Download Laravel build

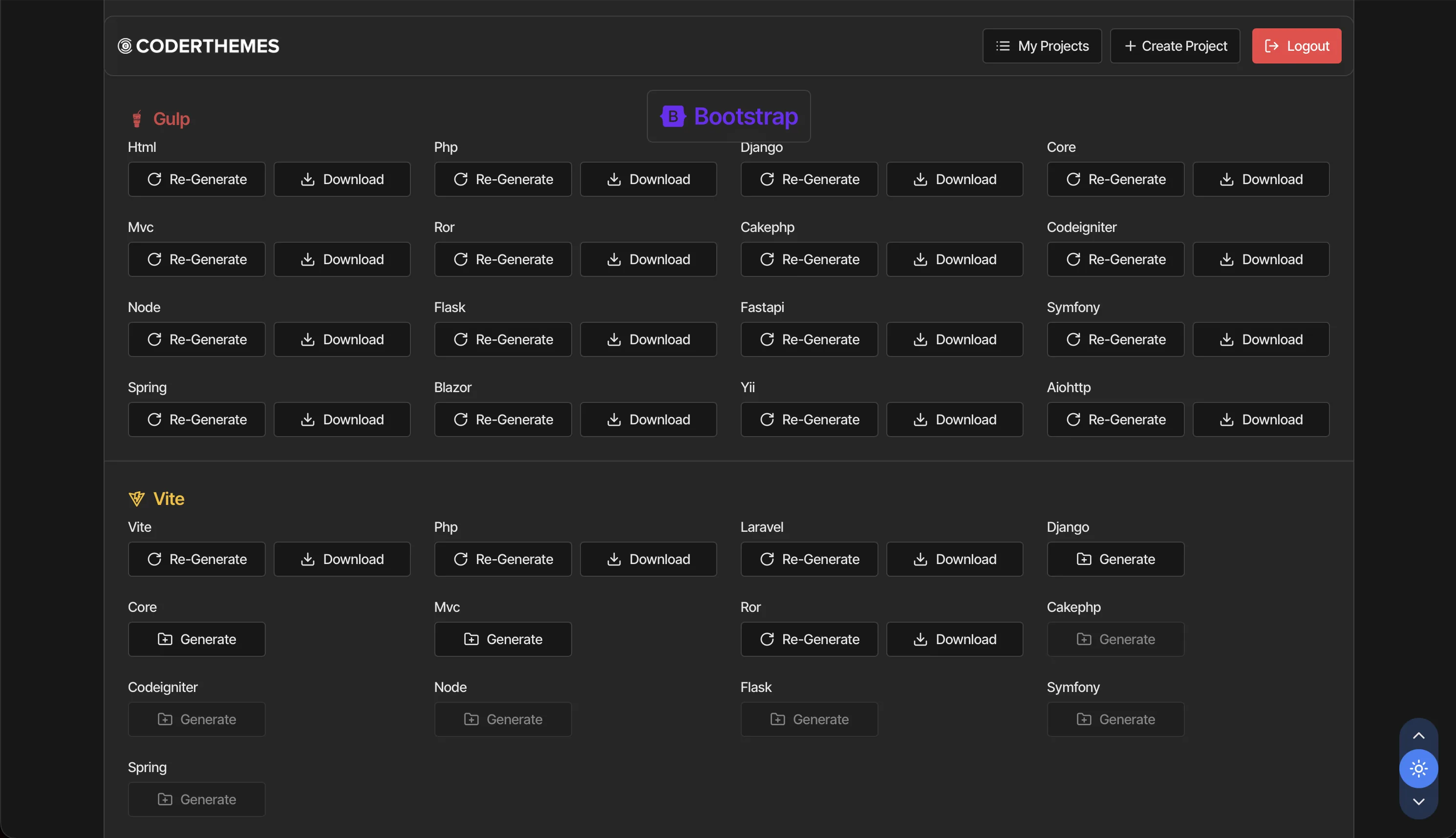(x=955, y=559)
